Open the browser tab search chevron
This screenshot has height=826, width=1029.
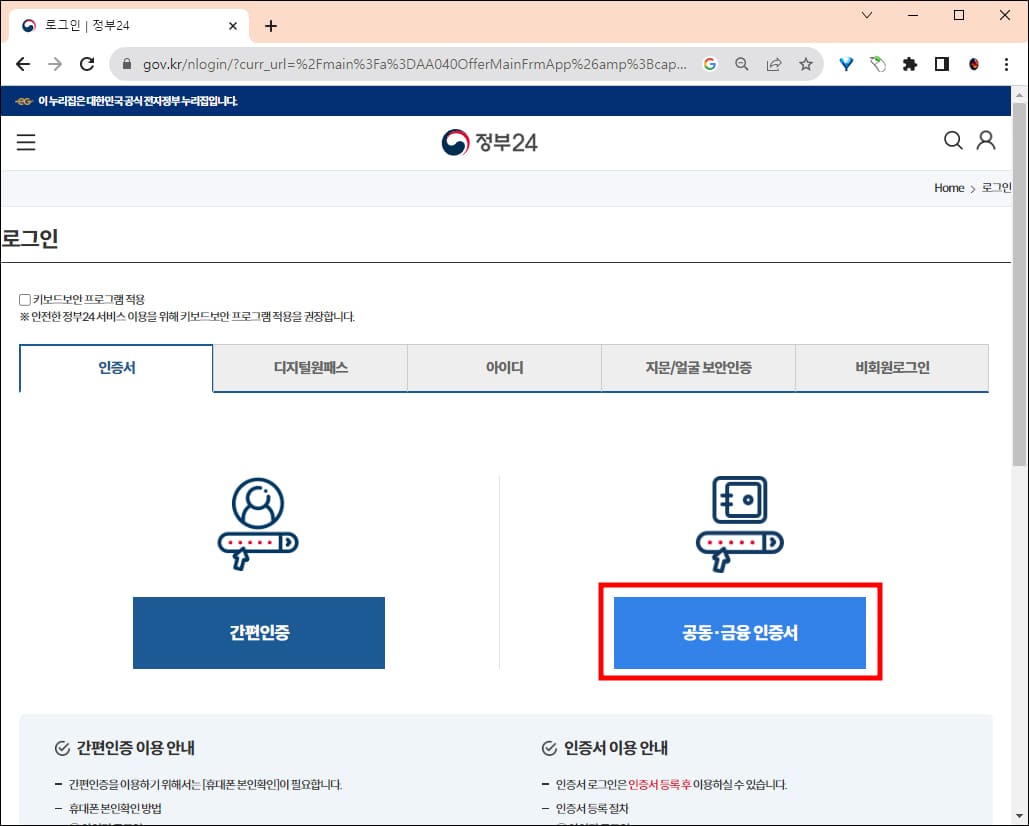[x=866, y=15]
